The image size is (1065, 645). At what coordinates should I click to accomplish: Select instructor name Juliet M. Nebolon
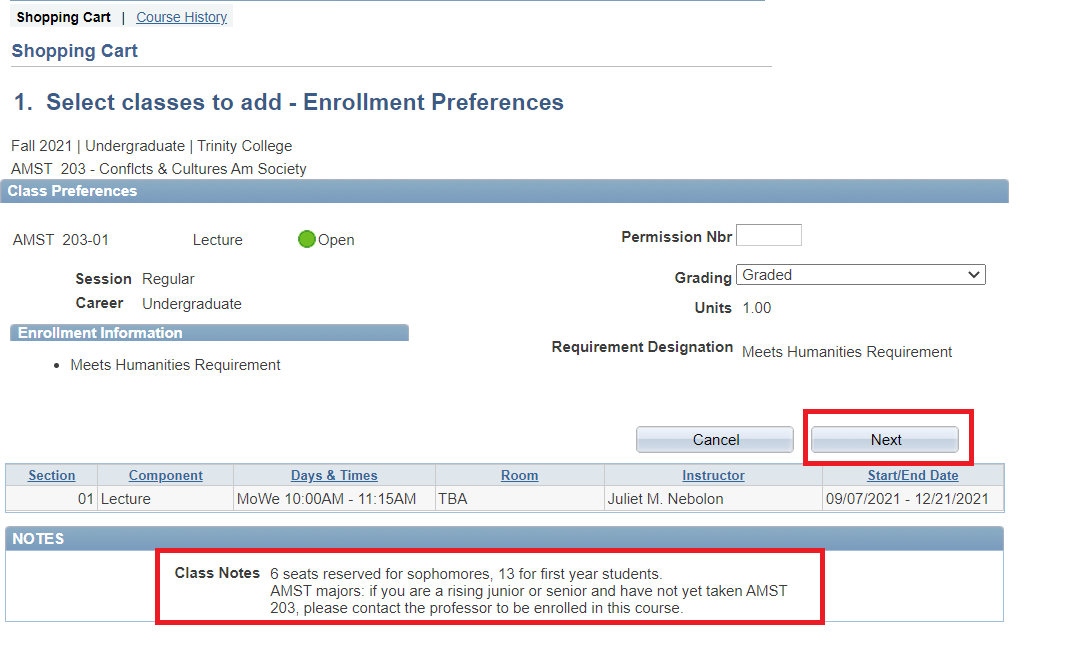click(x=668, y=498)
